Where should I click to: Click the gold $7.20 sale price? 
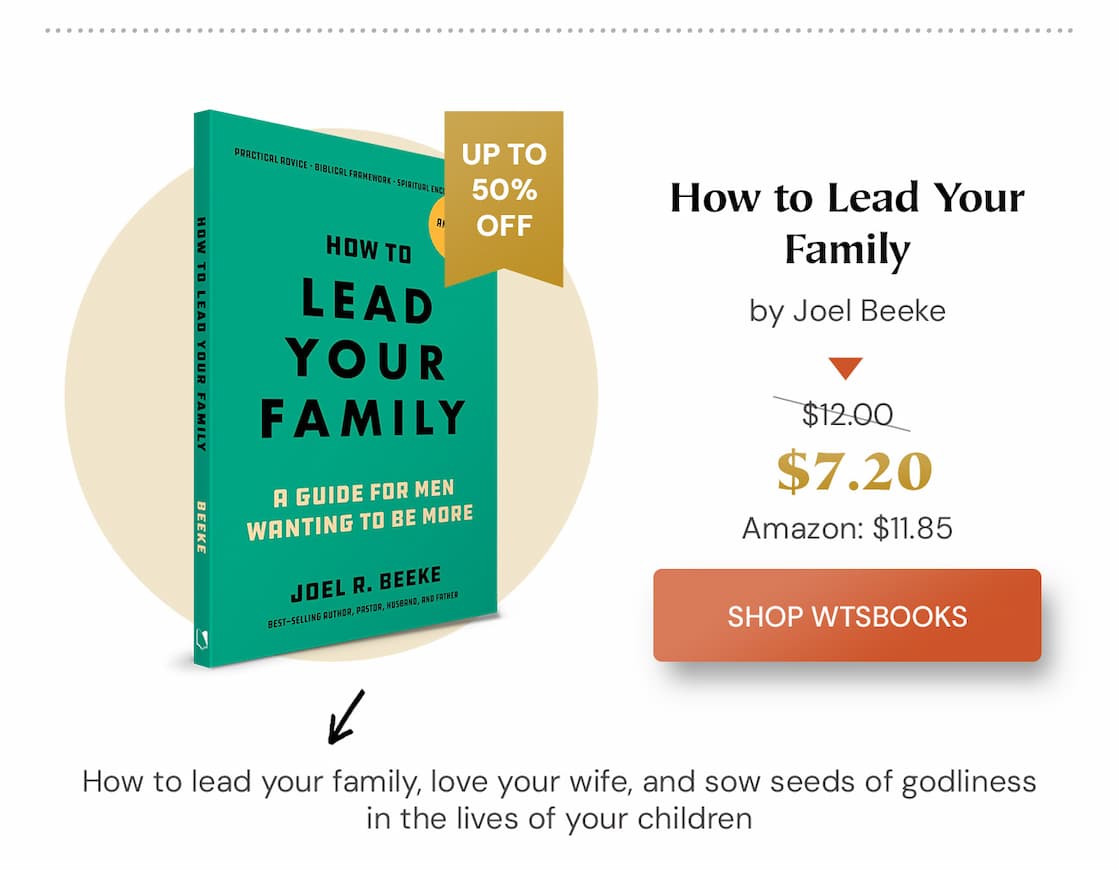click(x=854, y=470)
